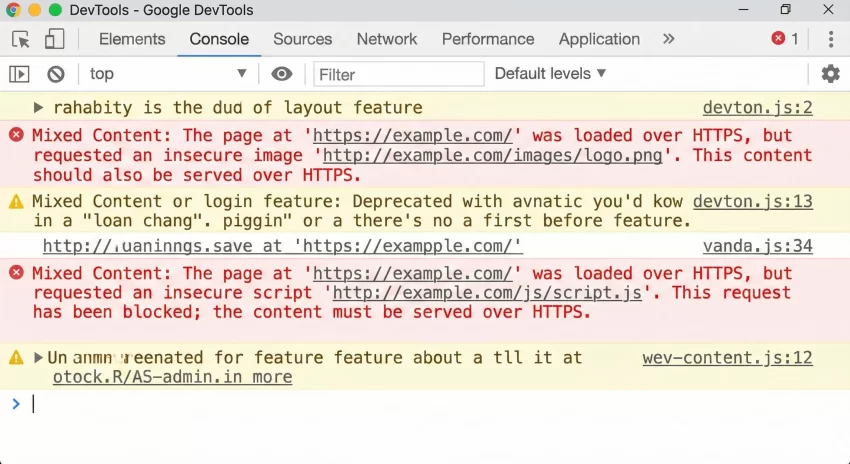Open source link devton.js:13

[x=752, y=201]
